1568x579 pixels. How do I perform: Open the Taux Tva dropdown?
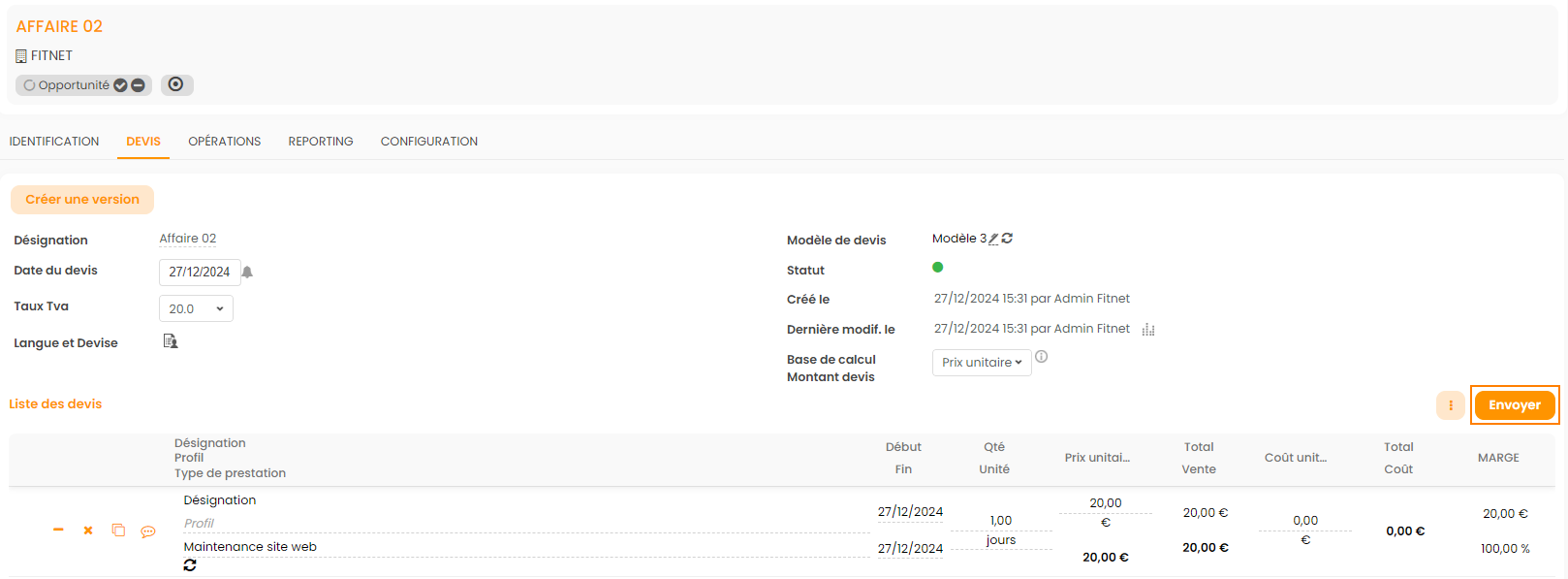pyautogui.click(x=196, y=308)
